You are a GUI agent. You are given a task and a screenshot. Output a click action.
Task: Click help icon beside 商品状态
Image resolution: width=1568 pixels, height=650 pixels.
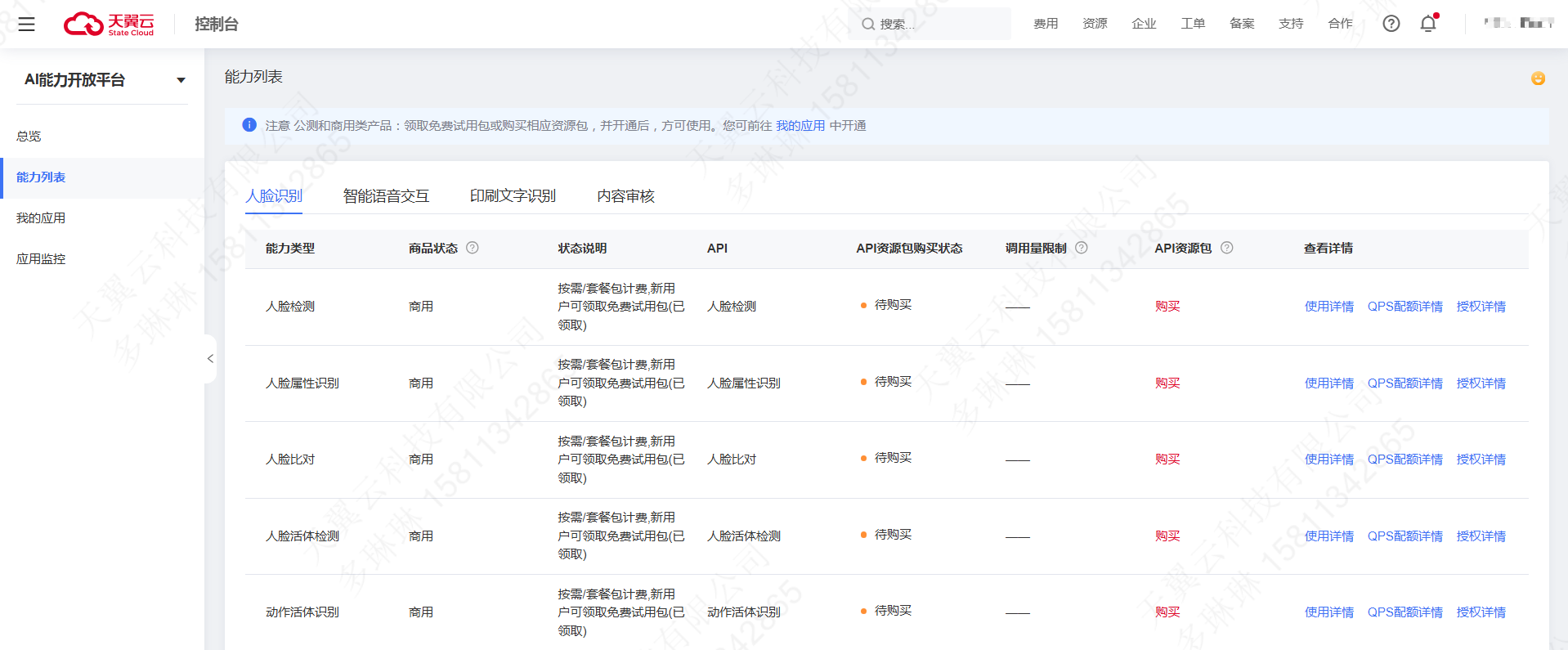coord(473,248)
